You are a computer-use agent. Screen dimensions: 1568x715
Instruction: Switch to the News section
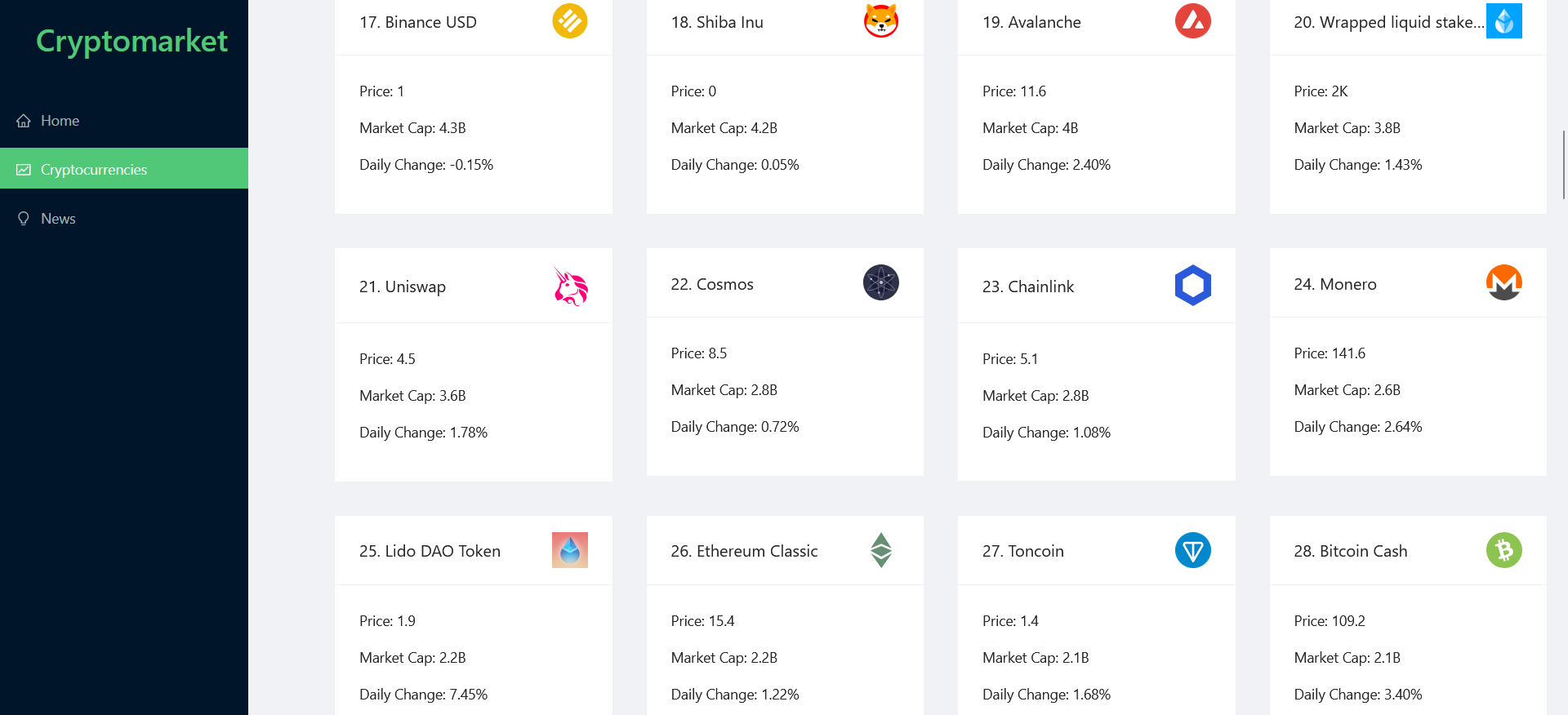57,218
